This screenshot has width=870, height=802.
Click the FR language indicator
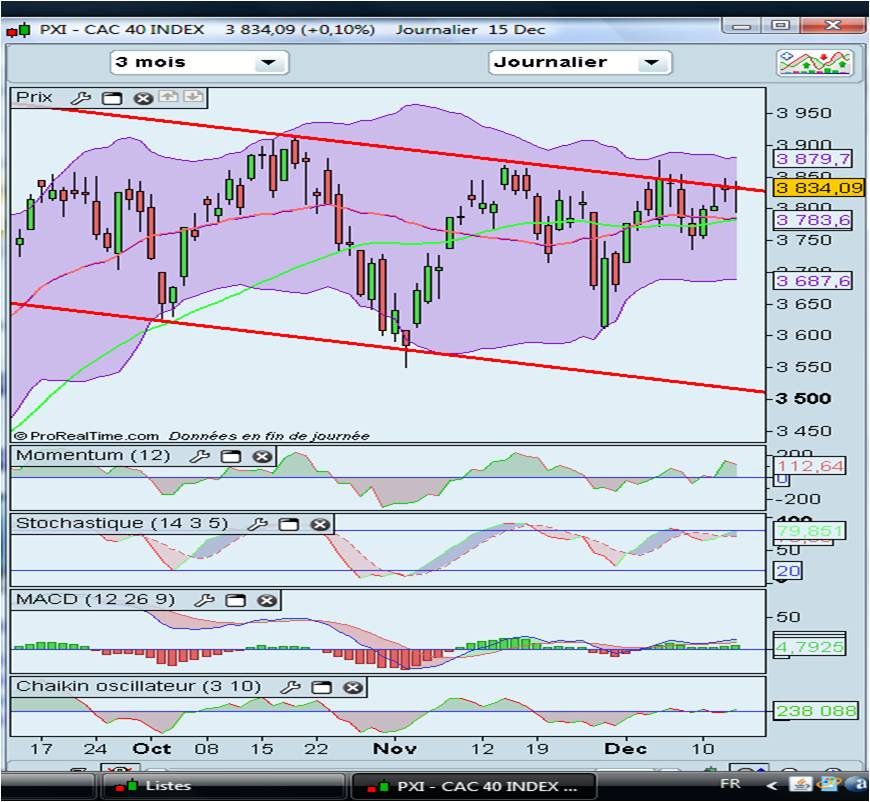tap(730, 784)
